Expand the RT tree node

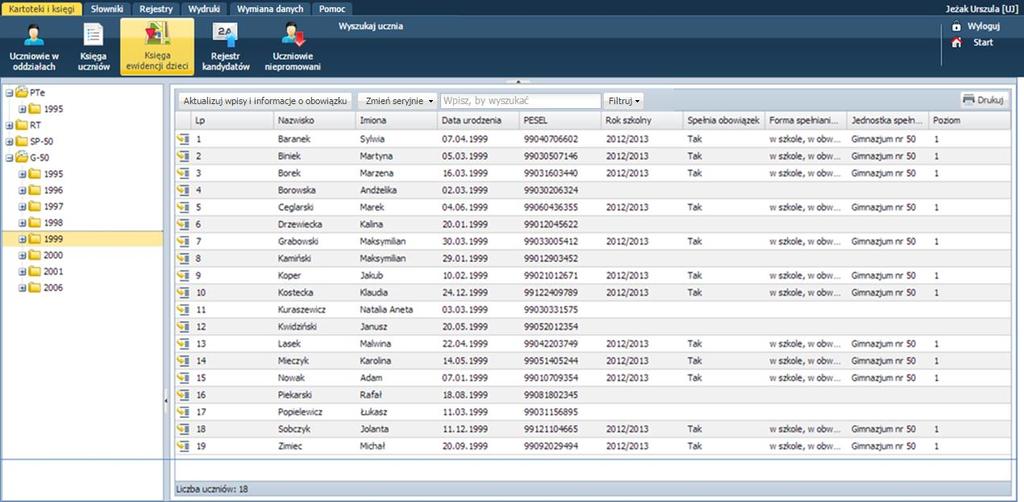pyautogui.click(x=9, y=125)
